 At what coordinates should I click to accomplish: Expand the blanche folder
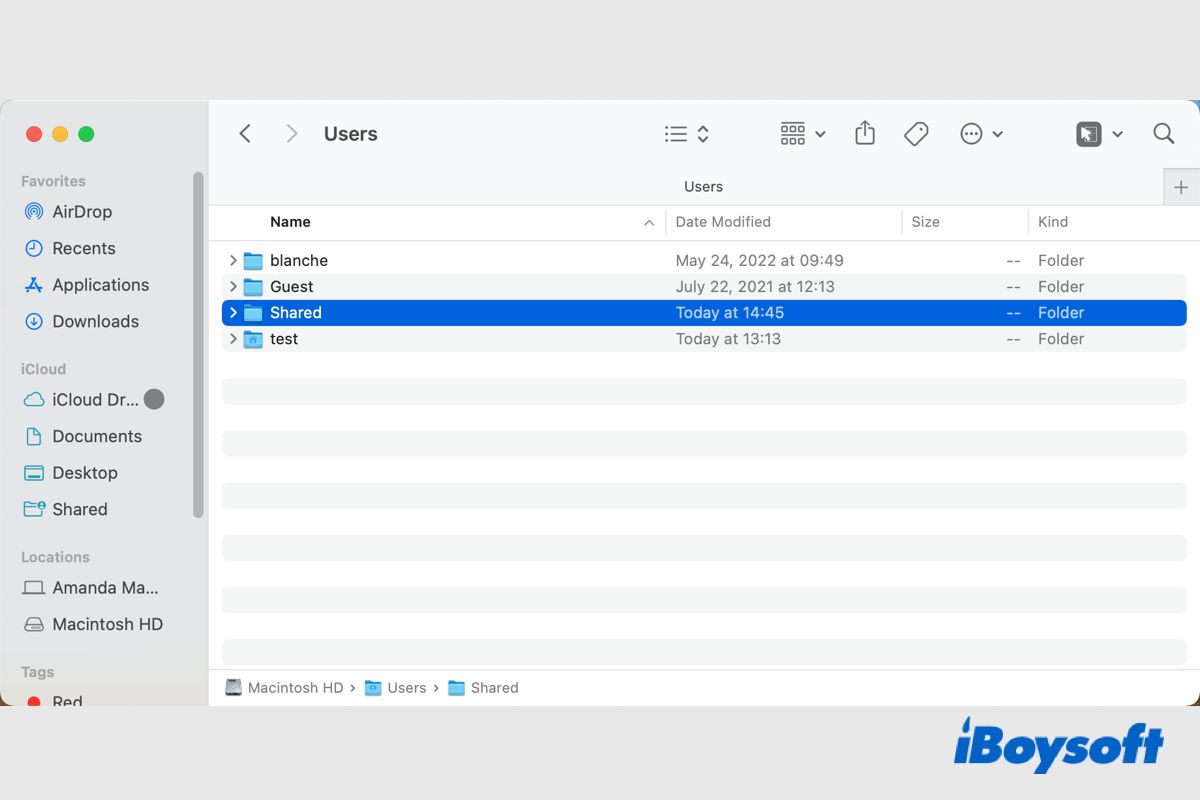point(233,260)
